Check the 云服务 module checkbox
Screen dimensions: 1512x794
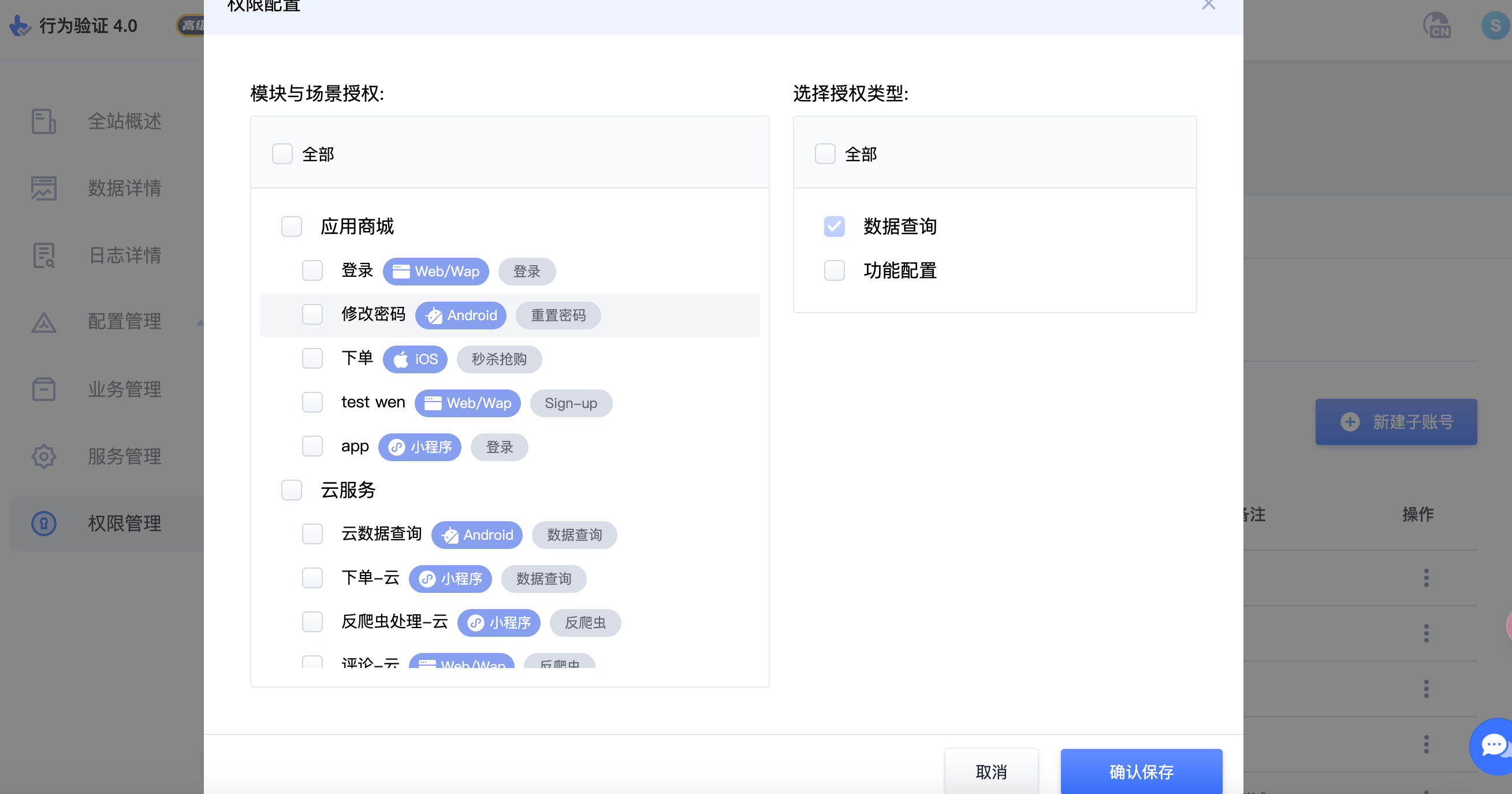[291, 491]
